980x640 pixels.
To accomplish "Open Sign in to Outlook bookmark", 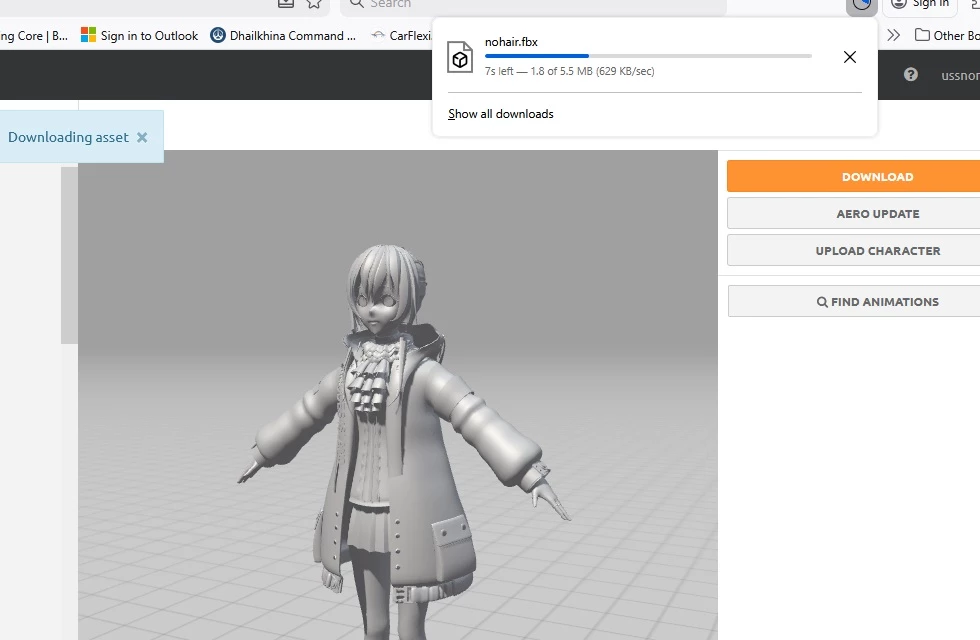I will tap(139, 36).
